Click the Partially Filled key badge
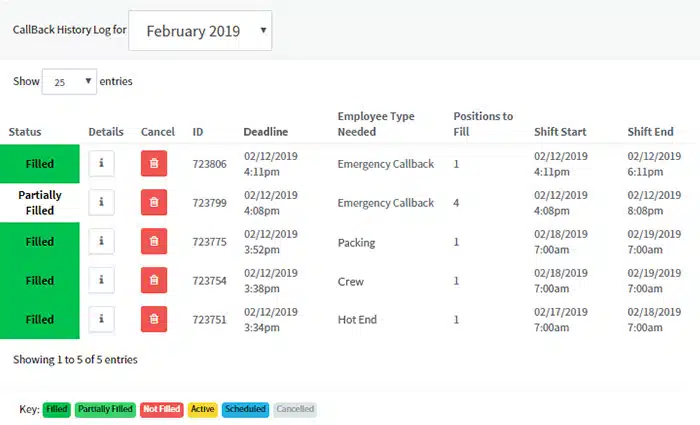Viewport: 700px width, 425px height. (x=105, y=409)
